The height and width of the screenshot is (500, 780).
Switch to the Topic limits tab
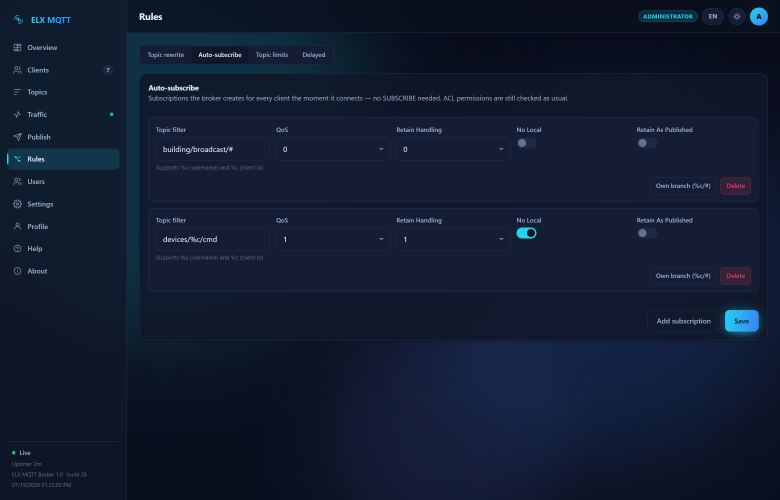pyautogui.click(x=272, y=55)
